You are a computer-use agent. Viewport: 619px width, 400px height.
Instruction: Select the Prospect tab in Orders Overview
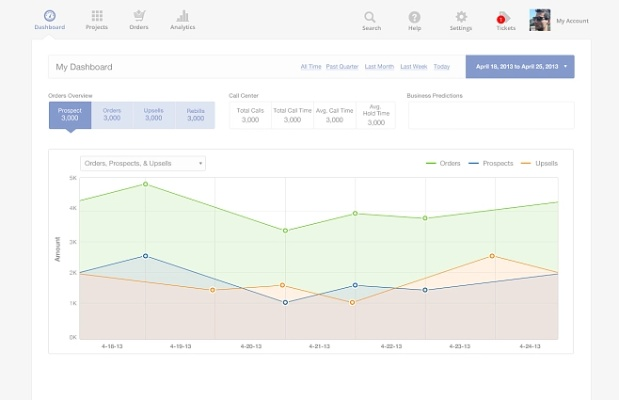coord(70,114)
